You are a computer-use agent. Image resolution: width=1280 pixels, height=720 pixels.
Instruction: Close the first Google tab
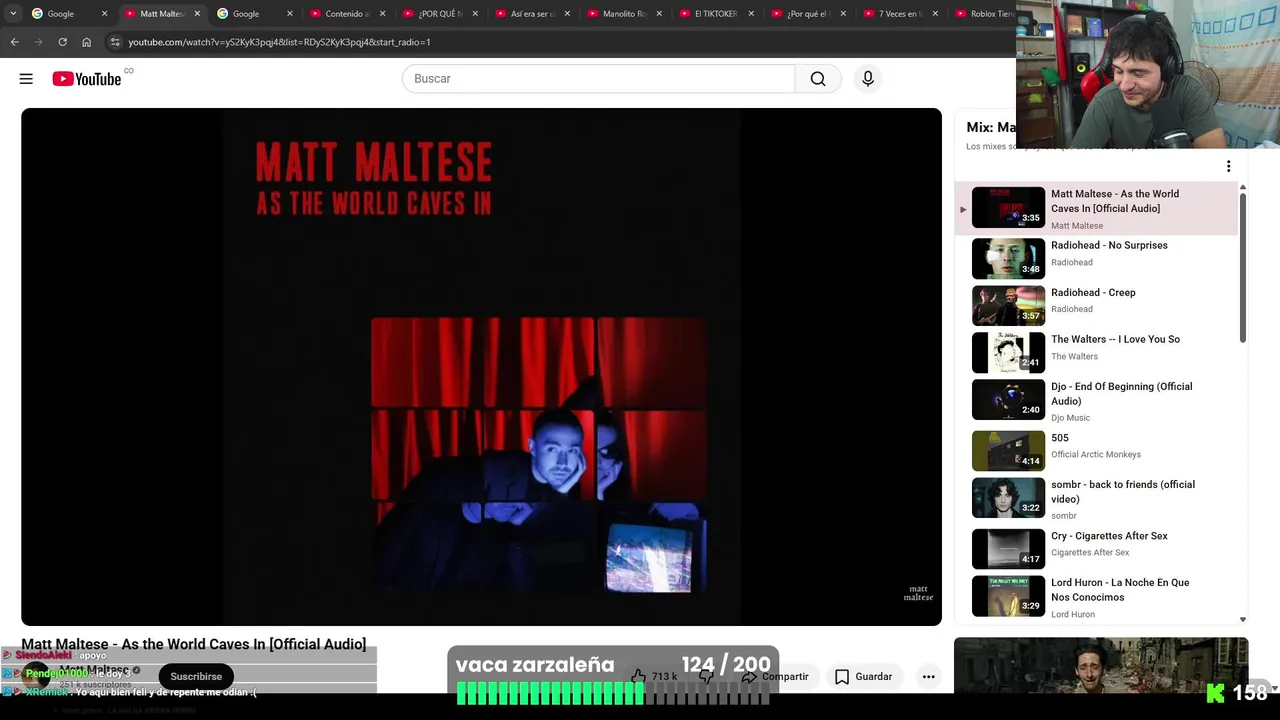click(104, 14)
